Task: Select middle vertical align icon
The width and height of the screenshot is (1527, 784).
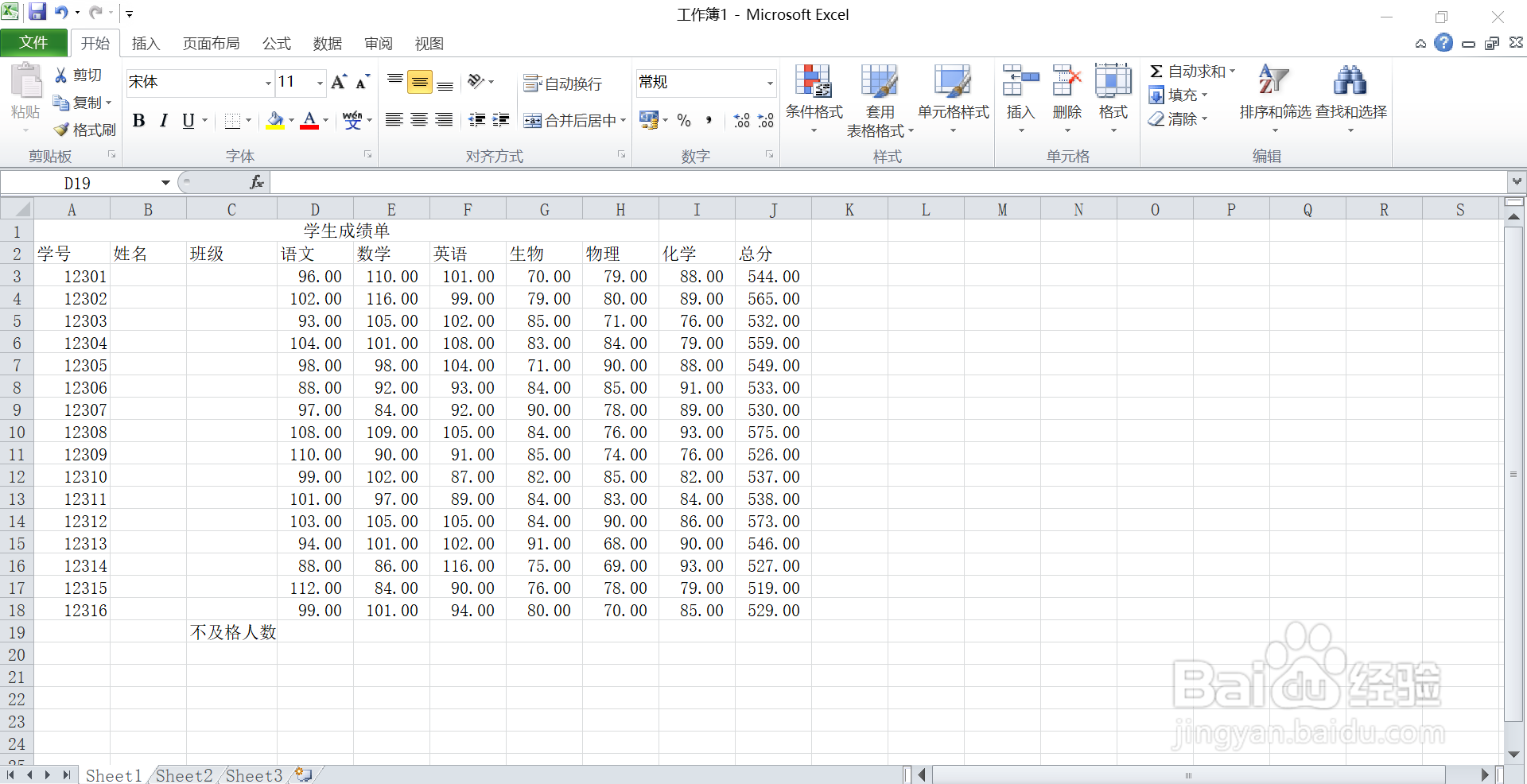Action: click(420, 81)
